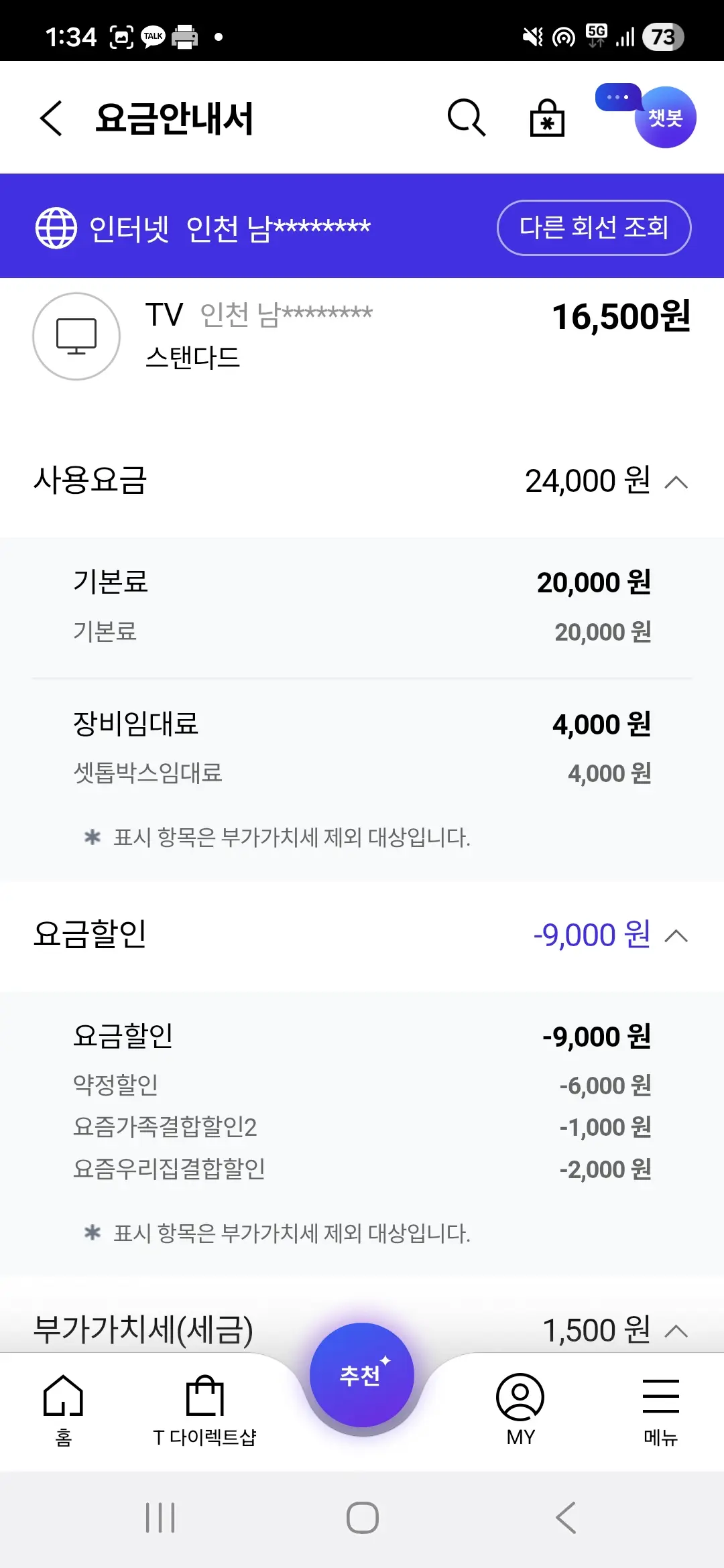Image resolution: width=724 pixels, height=1568 pixels.
Task: Open the search magnifier icon
Action: pyautogui.click(x=466, y=118)
